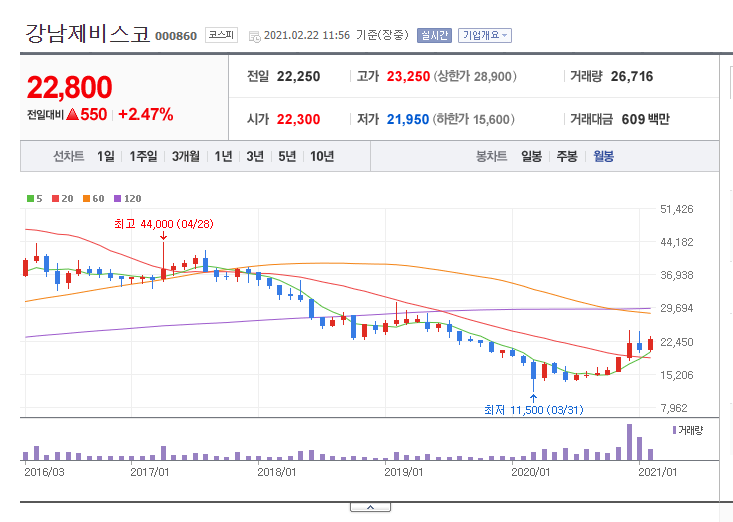The image size is (733, 522).
Task: Click the trading volume value 26,716
Action: [x=632, y=77]
